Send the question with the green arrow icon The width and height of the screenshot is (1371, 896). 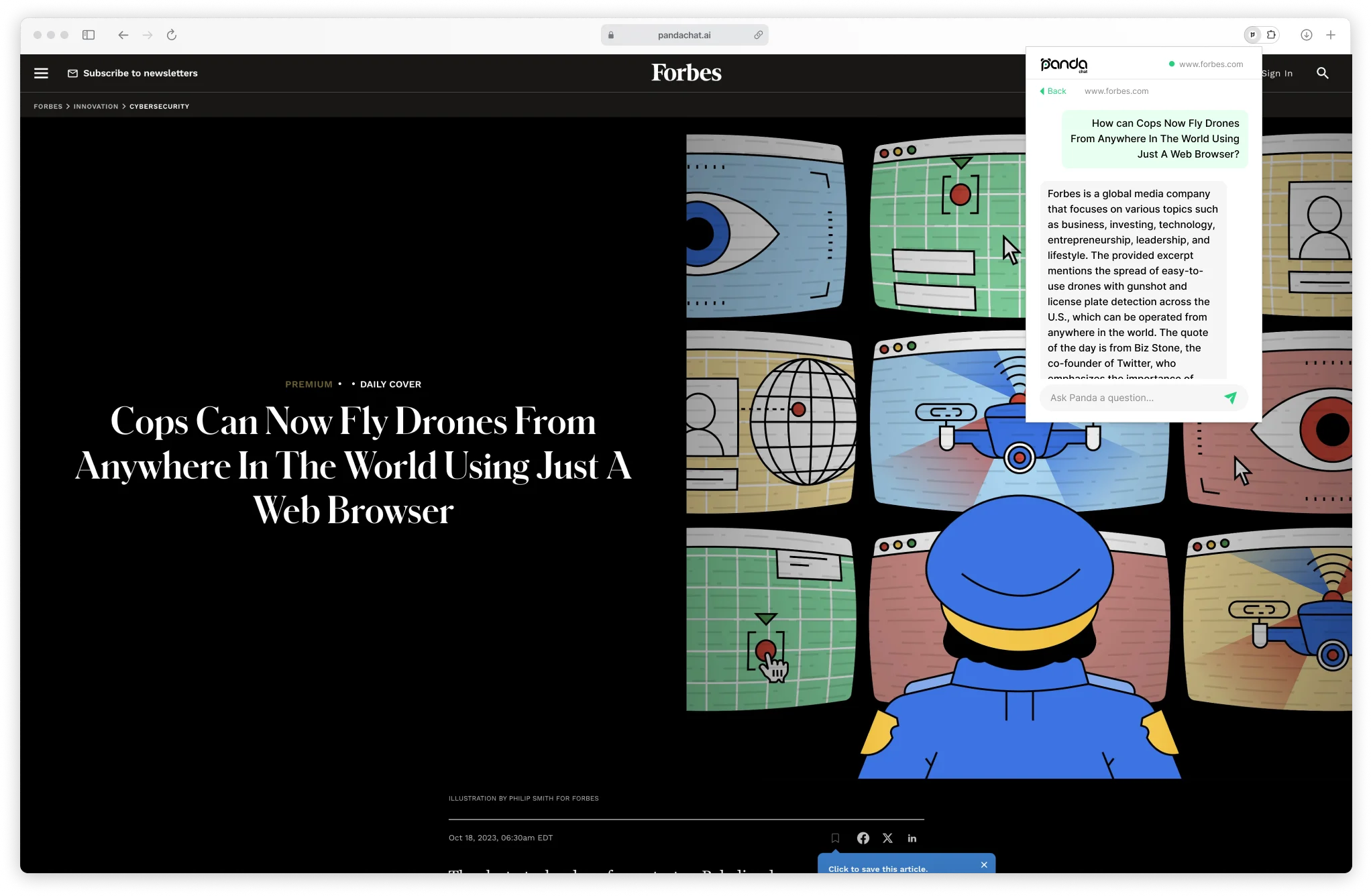click(x=1231, y=397)
